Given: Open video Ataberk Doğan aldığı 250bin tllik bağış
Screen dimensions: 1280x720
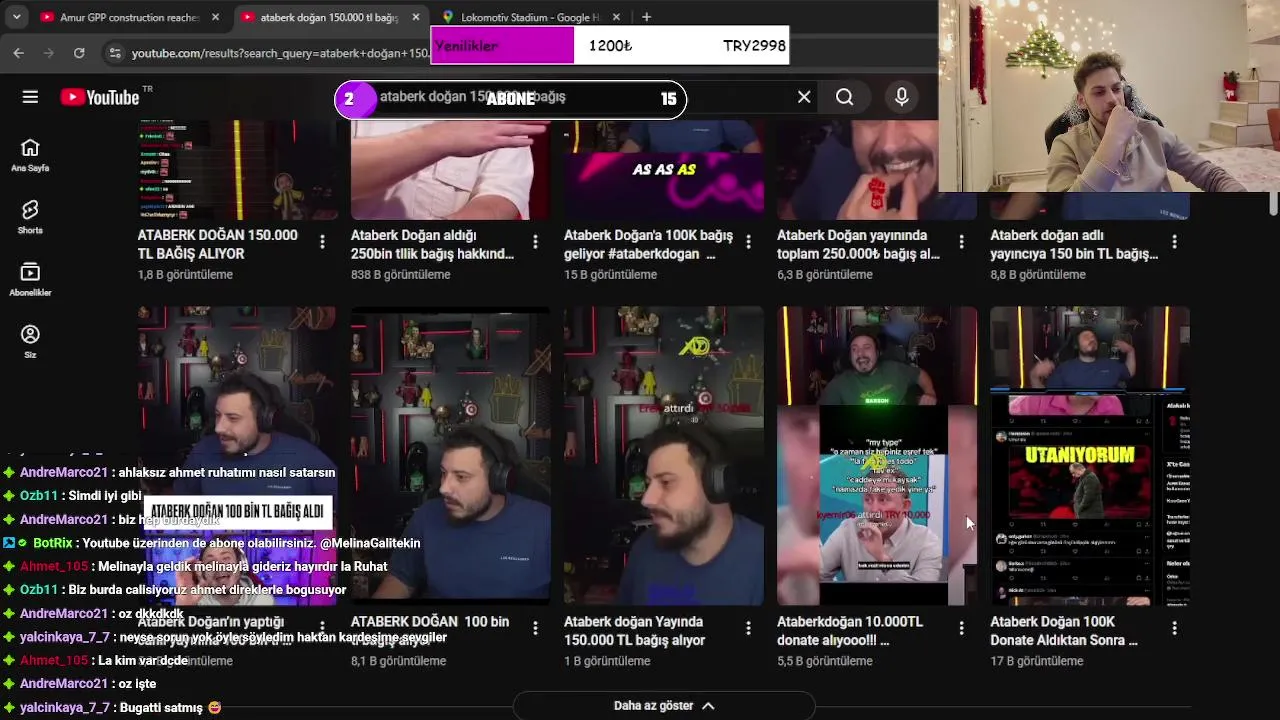Looking at the screenshot, I should tap(432, 245).
